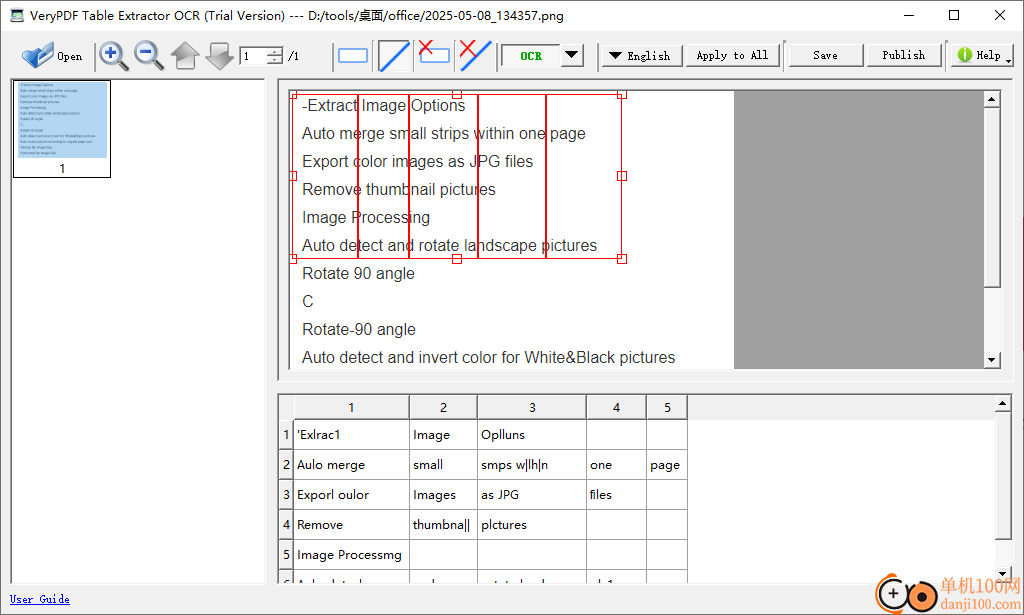Open the English language dropdown
This screenshot has width=1024, height=615.
click(641, 55)
